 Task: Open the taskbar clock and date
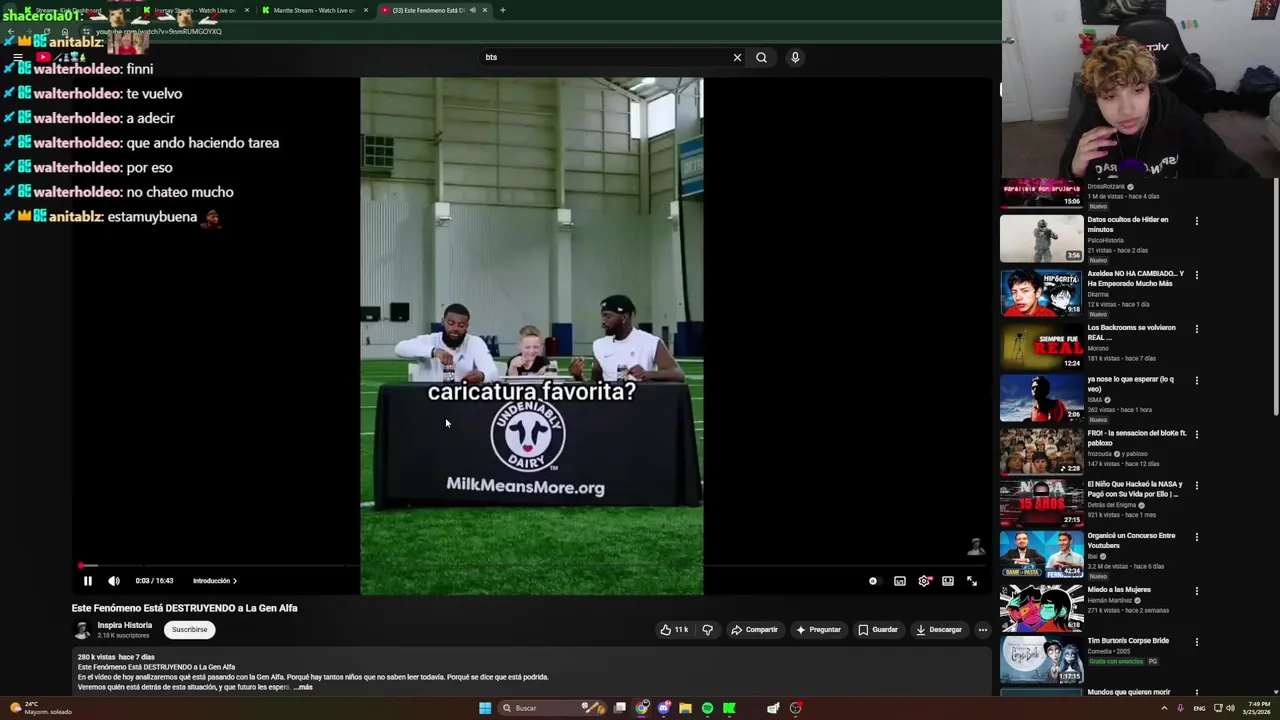[x=1257, y=708]
